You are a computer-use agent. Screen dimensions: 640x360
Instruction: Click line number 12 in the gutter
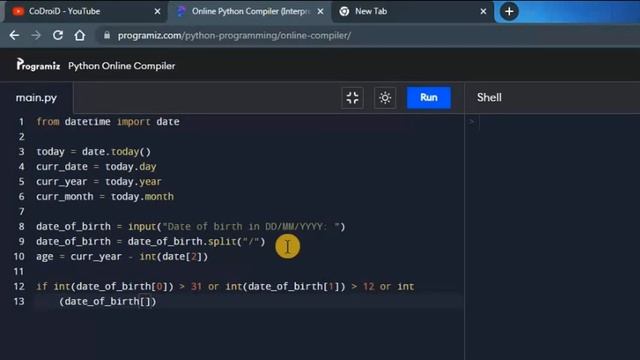(19, 286)
